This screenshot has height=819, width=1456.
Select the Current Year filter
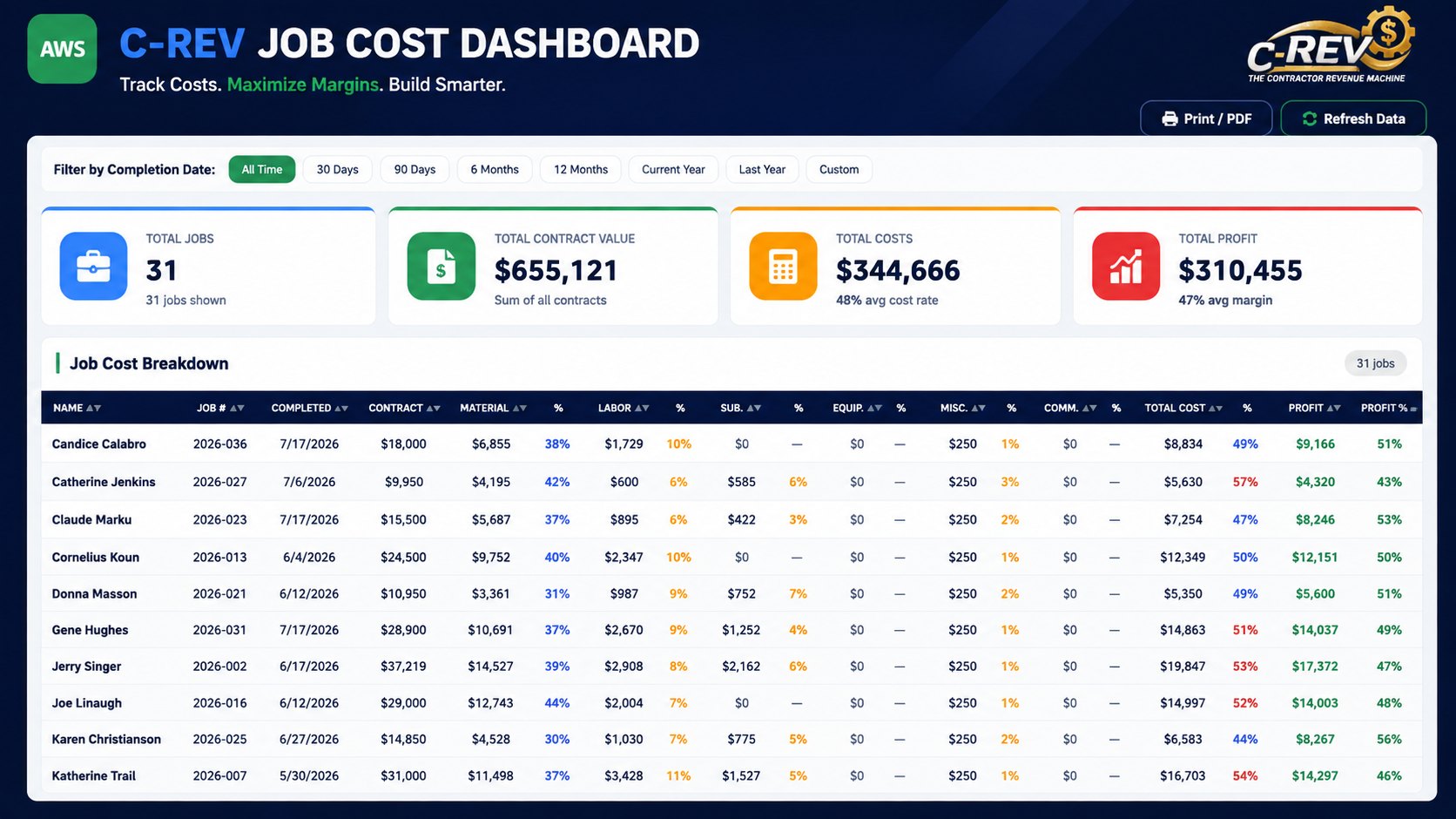[673, 170]
